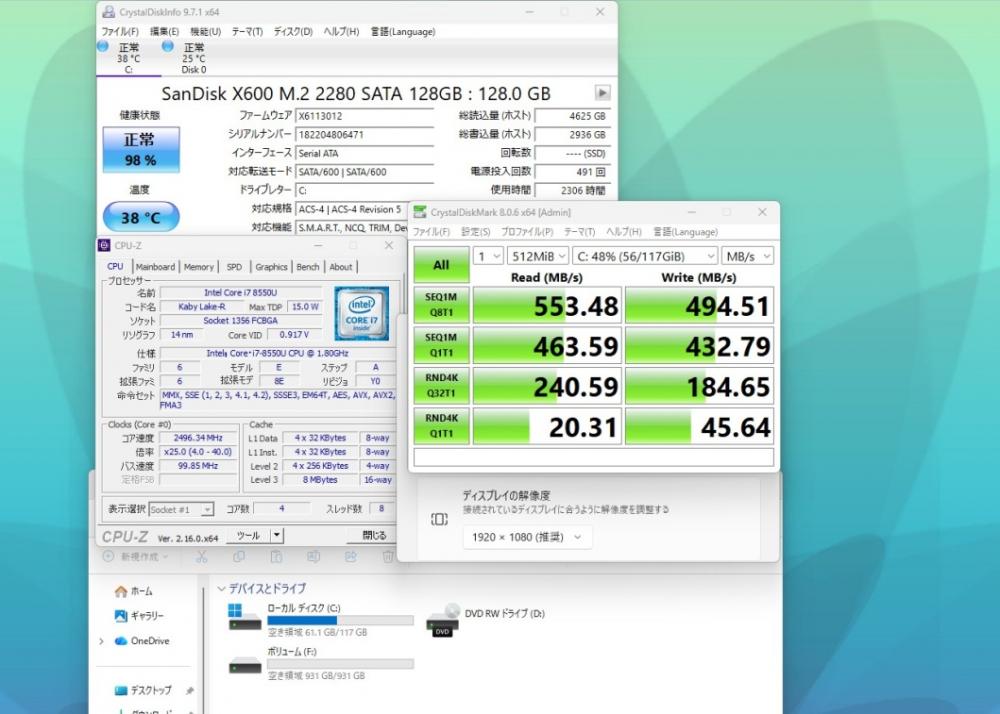Image resolution: width=1000 pixels, height=714 pixels.
Task: Click the serial number field 182204806471
Action: pos(365,135)
